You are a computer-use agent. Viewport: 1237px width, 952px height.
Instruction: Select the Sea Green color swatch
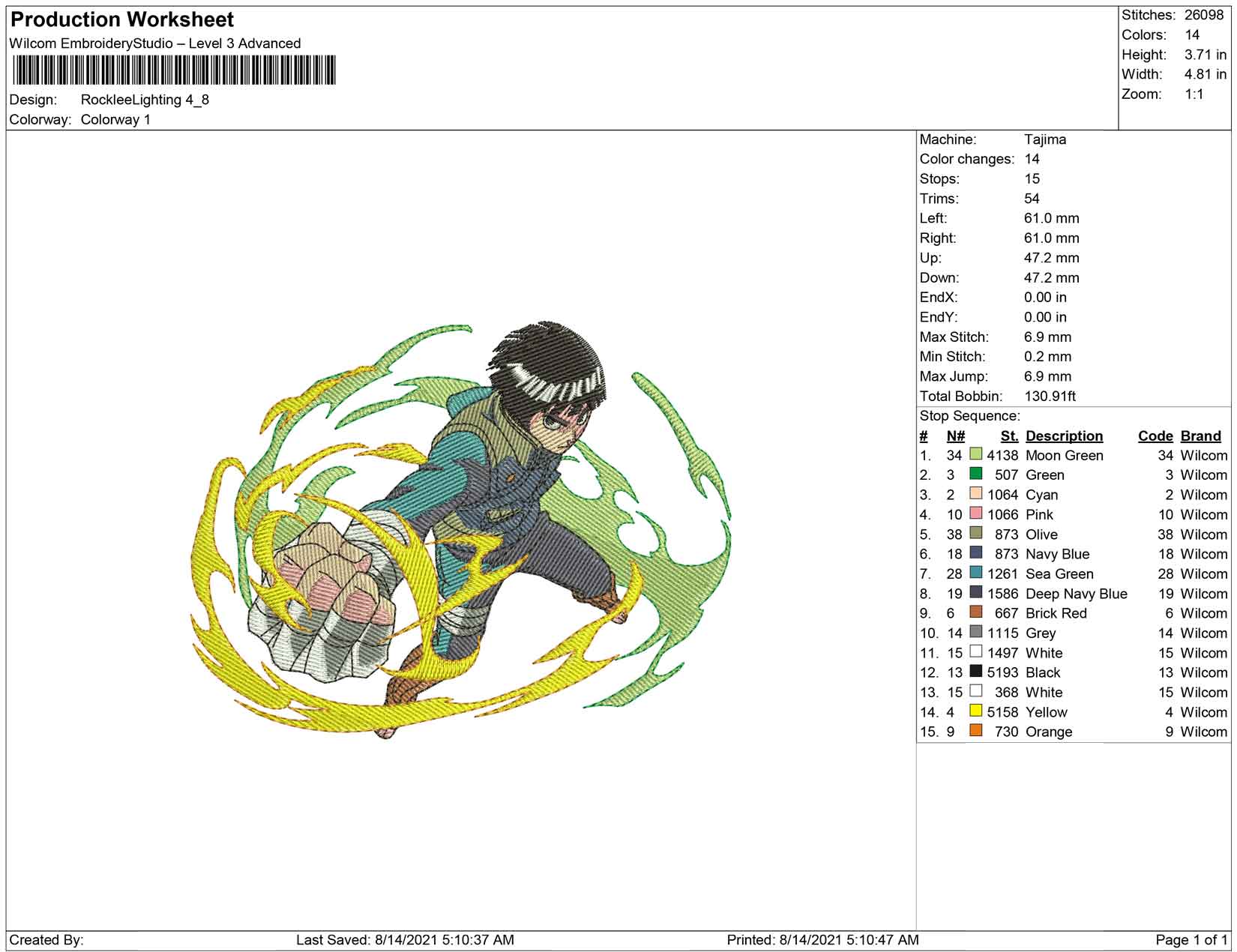(975, 573)
